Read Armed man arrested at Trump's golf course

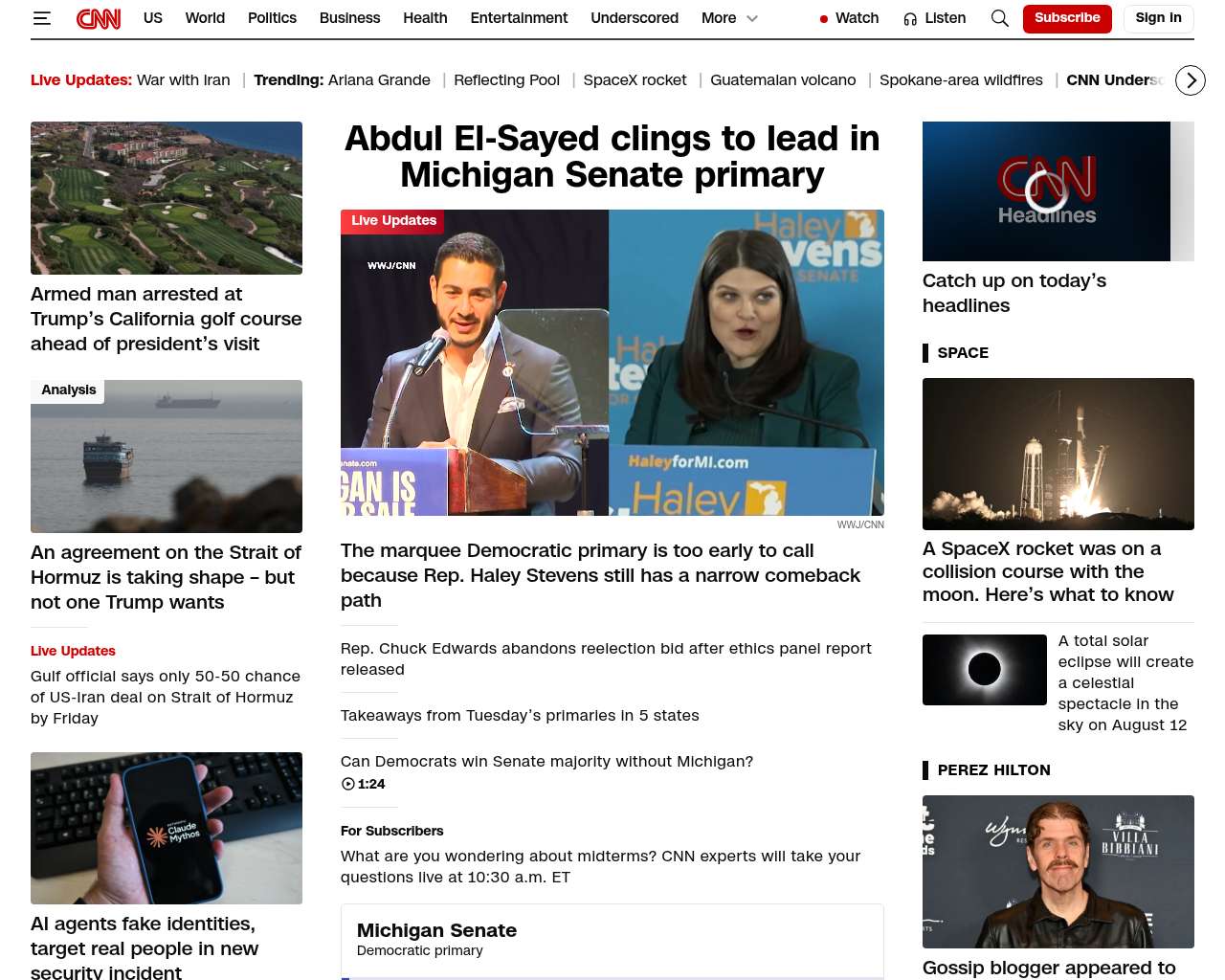tap(167, 319)
